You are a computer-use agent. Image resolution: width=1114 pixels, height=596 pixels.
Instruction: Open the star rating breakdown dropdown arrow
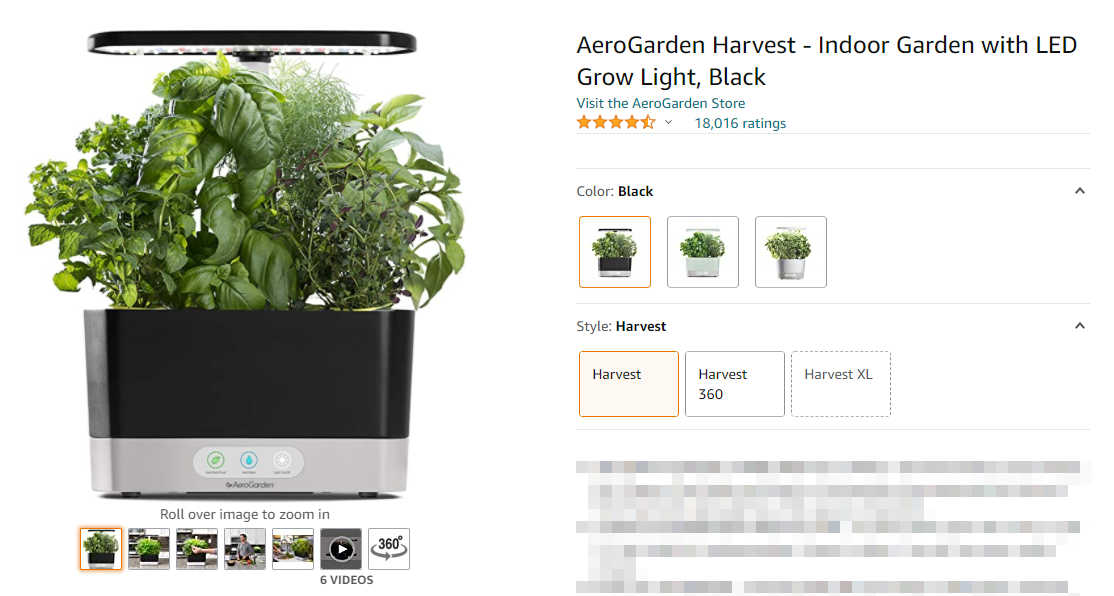tap(669, 122)
